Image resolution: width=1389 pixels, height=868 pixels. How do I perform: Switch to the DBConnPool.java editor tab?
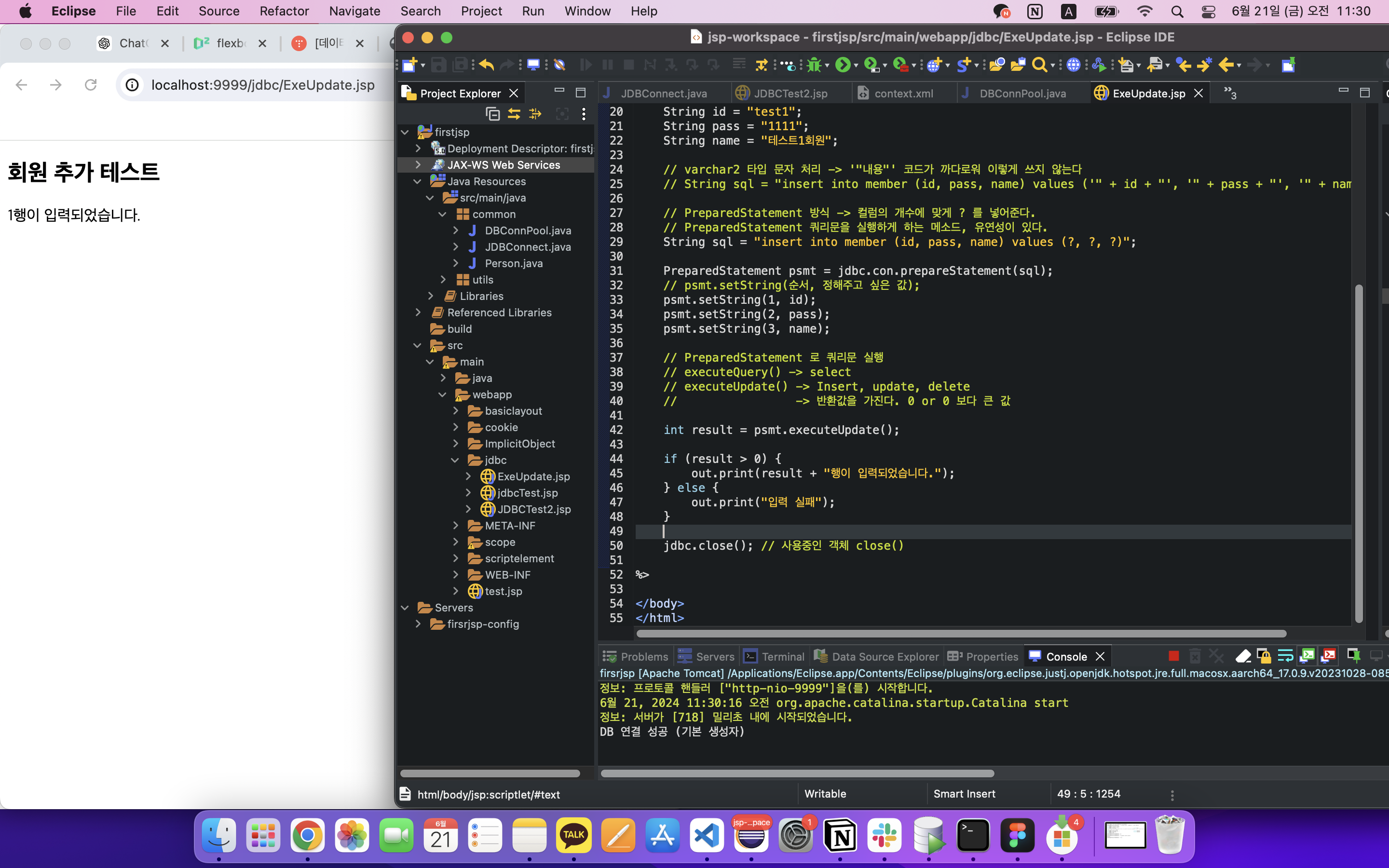click(x=1022, y=93)
